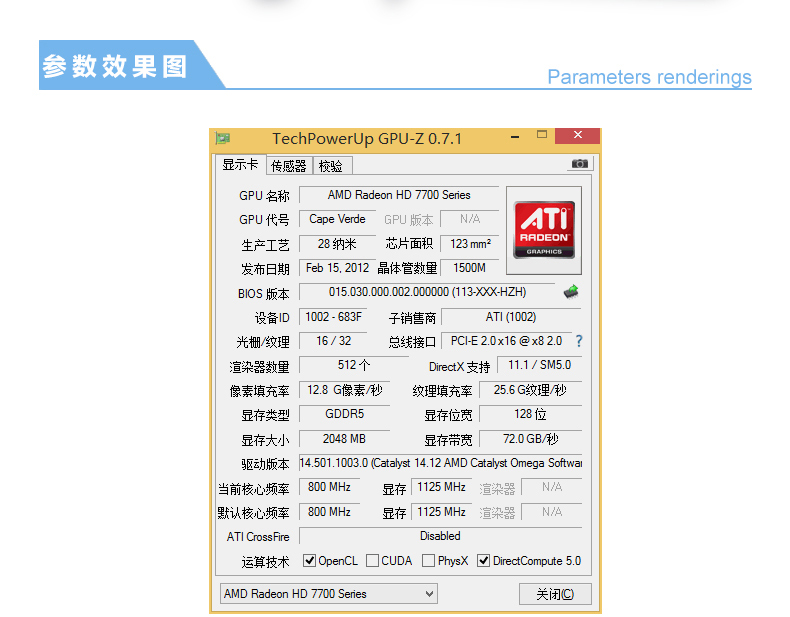The height and width of the screenshot is (617, 790).
Task: Click the ATI CrossFire Disabled field
Action: pyautogui.click(x=440, y=536)
